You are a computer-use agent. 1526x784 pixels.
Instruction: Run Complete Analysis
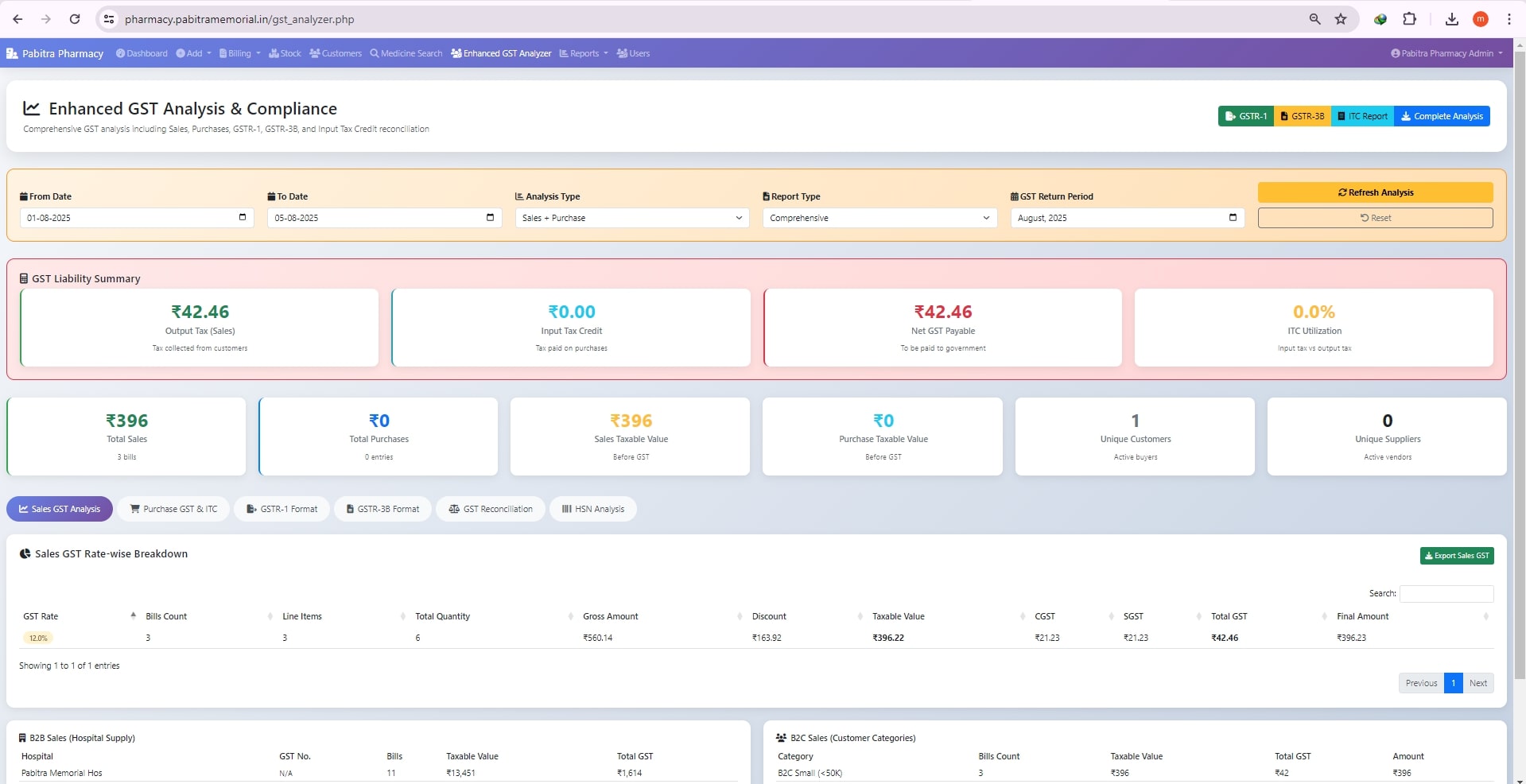pos(1442,116)
